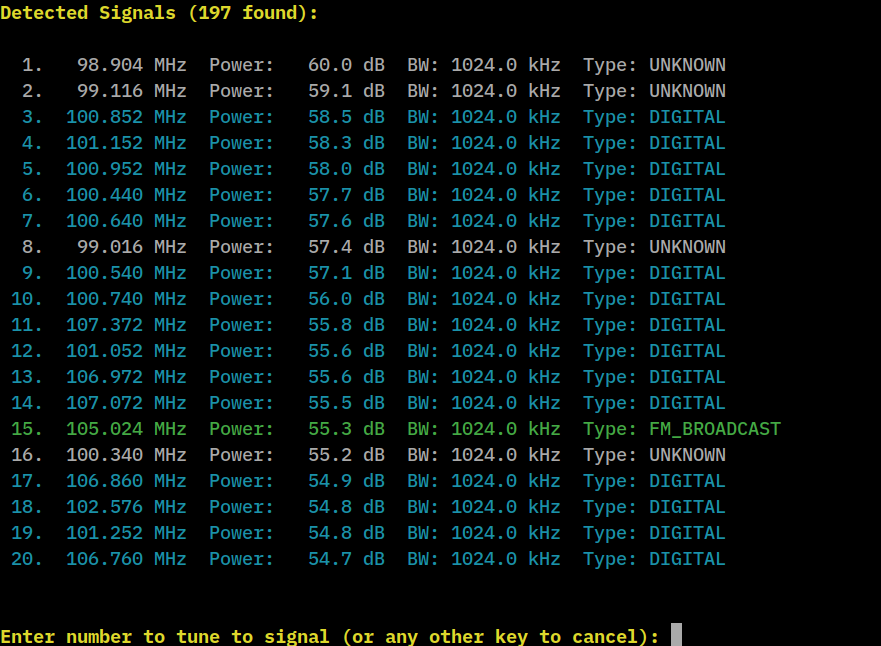Click the 60.0 dB power value
Viewport: 881px width, 646px height.
[x=346, y=65]
